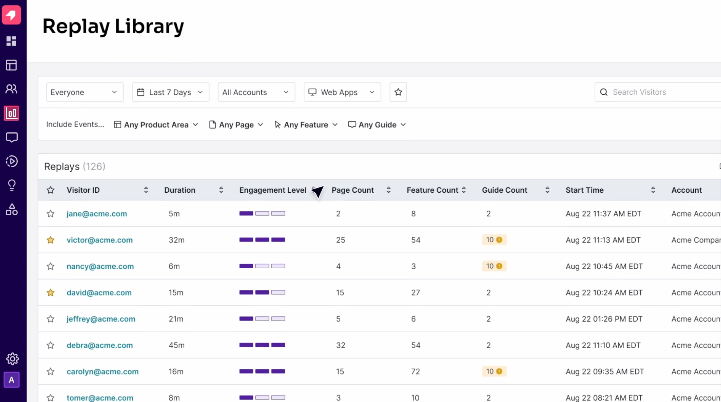Open the Session Replay play icon
721x402 pixels.
click(12, 161)
